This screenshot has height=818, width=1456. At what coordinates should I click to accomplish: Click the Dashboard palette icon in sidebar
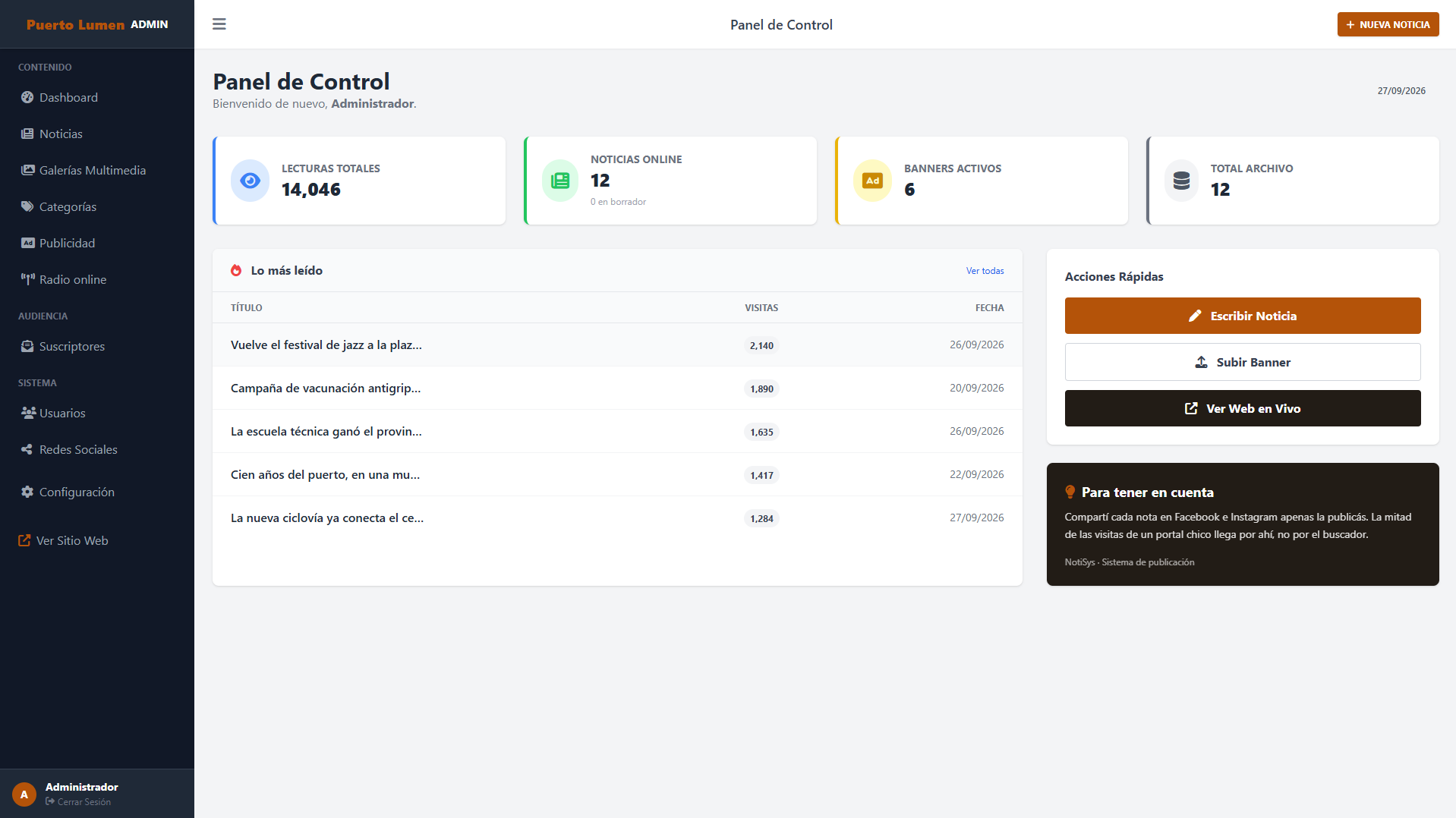point(27,97)
